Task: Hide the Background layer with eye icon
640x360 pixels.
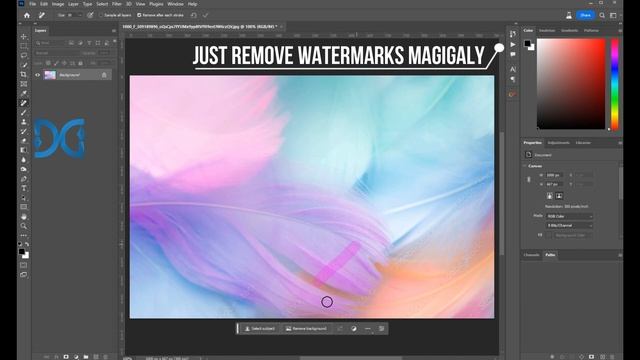Action: click(x=37, y=75)
